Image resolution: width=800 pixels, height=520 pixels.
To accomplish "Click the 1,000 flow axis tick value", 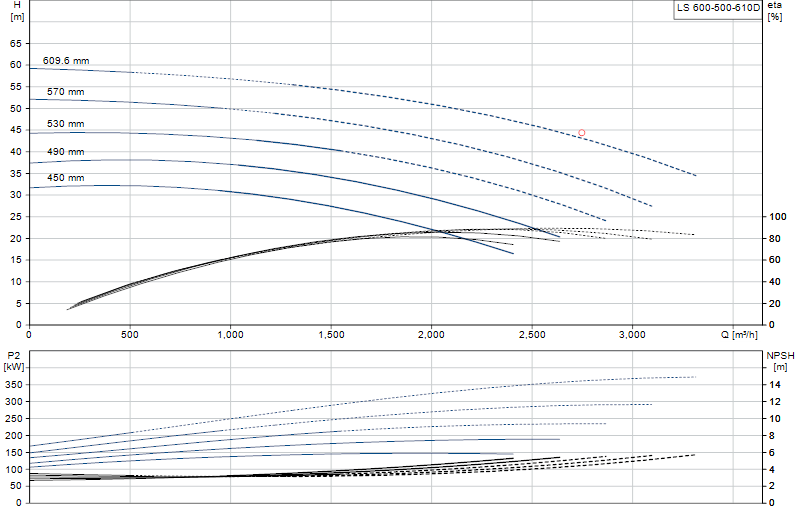I will coord(230,335).
